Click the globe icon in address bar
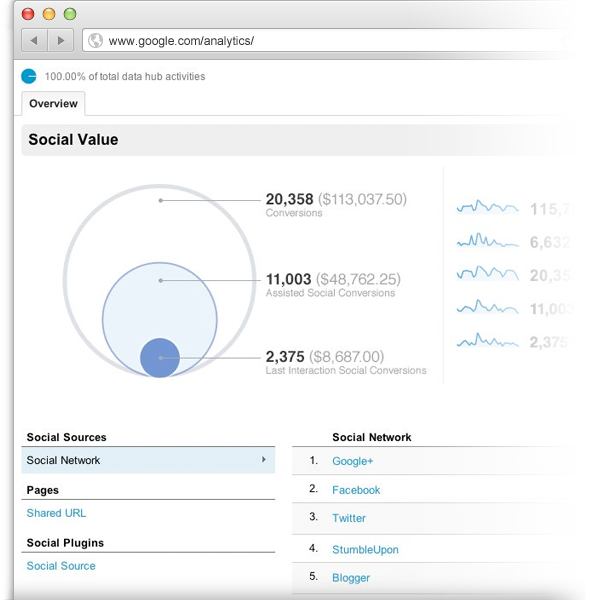This screenshot has width=600, height=600. [x=95, y=40]
